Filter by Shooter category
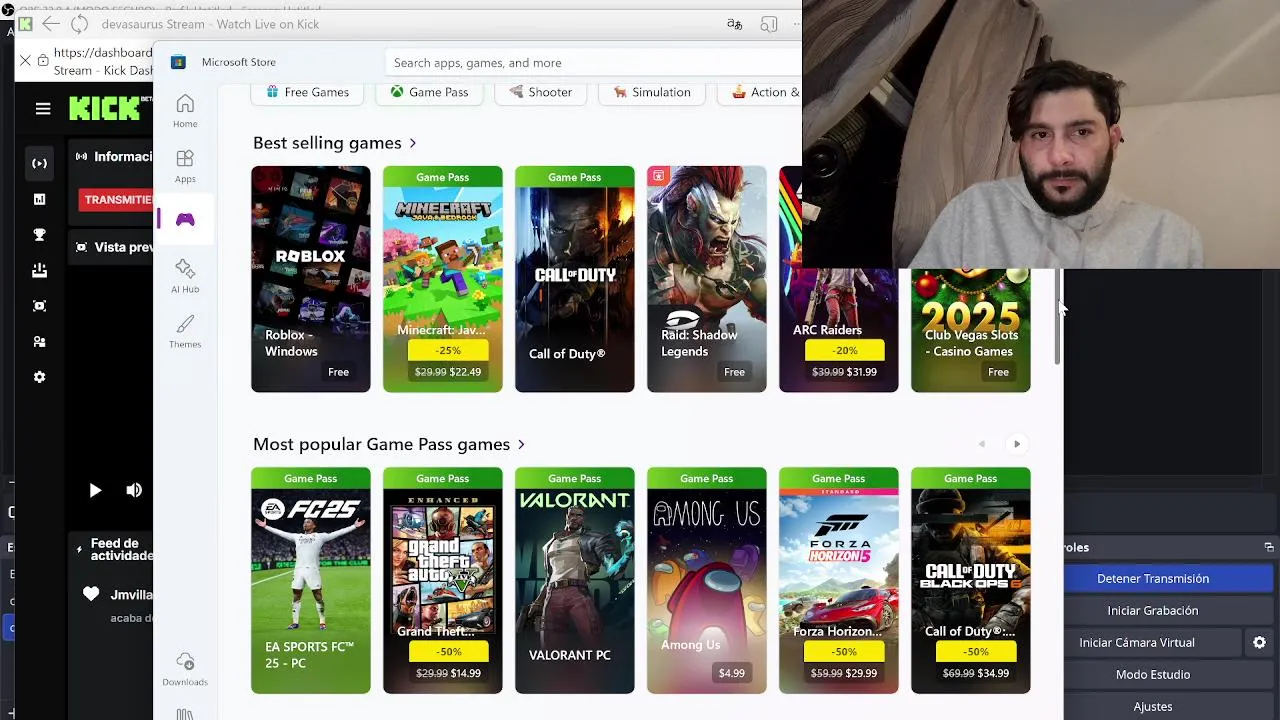This screenshot has width=1280, height=720. click(540, 92)
